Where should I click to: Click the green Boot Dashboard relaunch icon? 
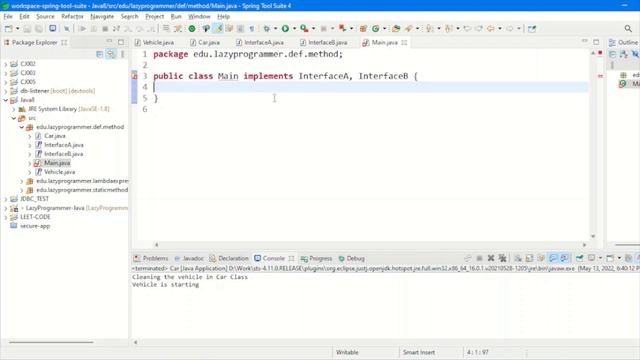point(191,29)
